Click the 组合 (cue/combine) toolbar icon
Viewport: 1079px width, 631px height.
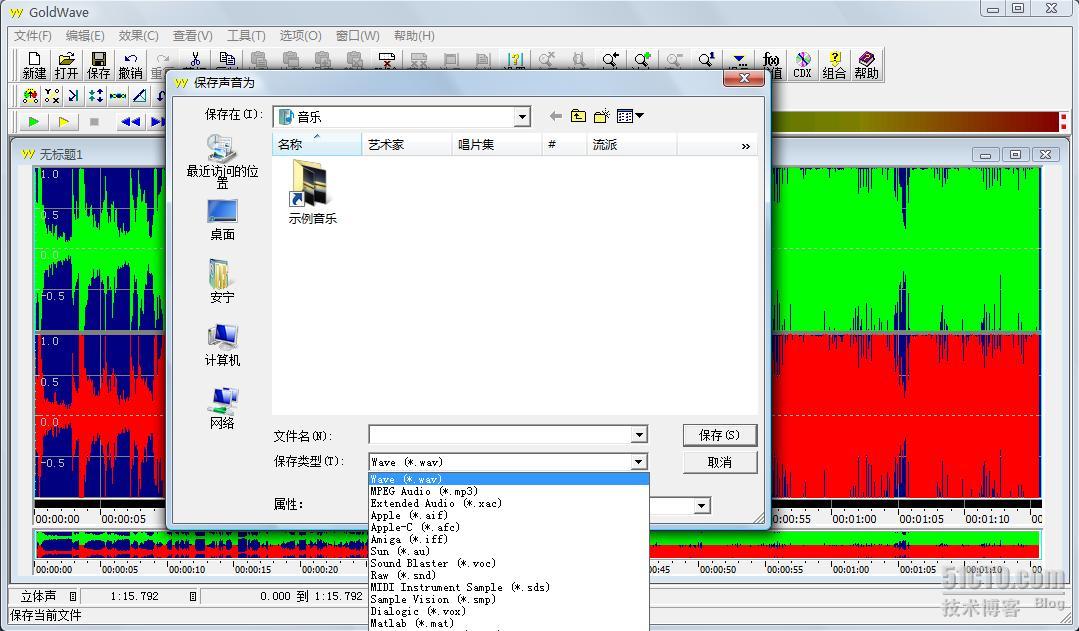(x=834, y=65)
